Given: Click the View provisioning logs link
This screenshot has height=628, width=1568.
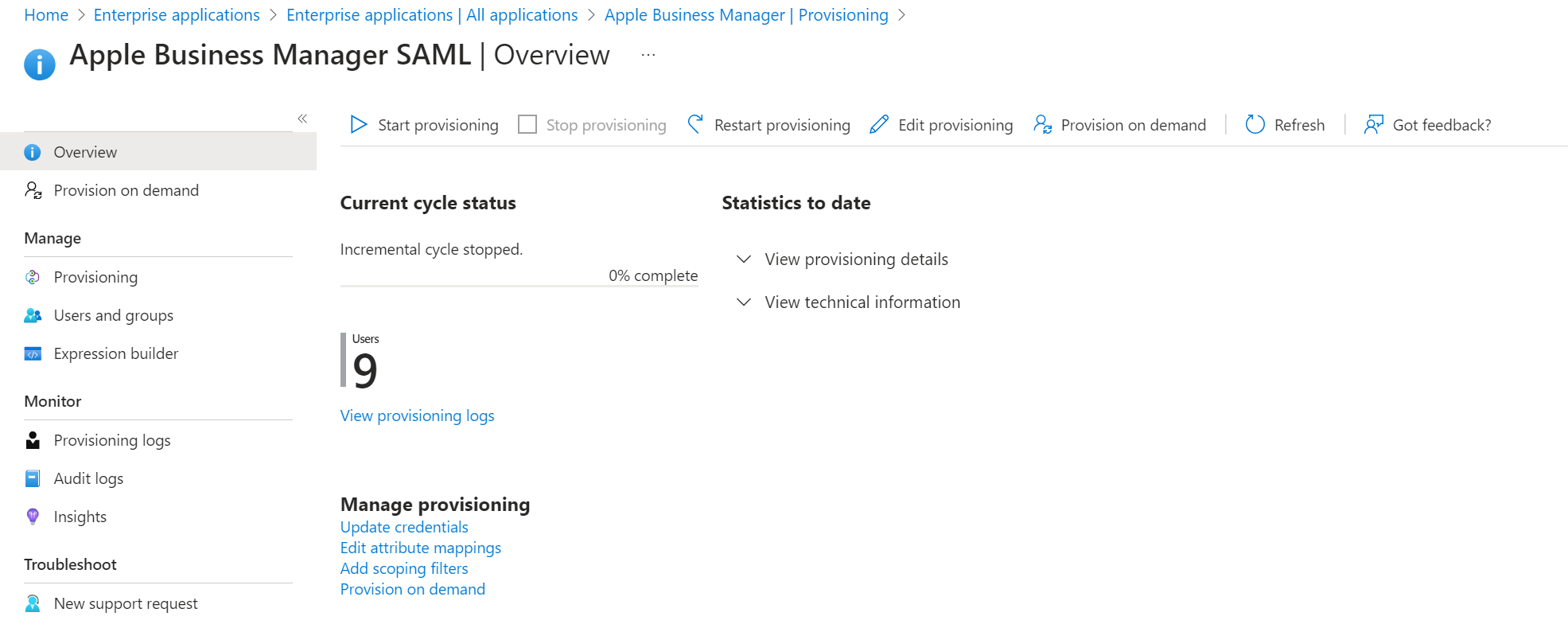Looking at the screenshot, I should [x=417, y=416].
